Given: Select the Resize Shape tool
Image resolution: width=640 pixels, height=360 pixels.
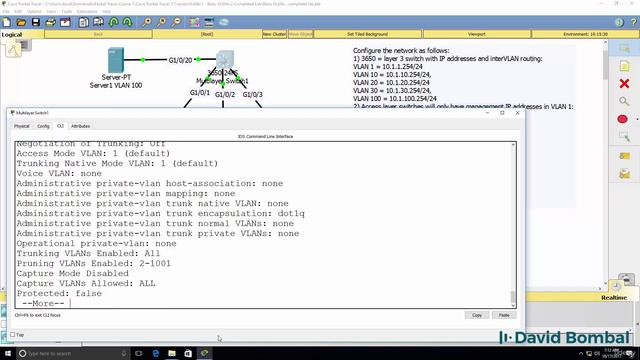Looking at the screenshot, I should [624, 136].
